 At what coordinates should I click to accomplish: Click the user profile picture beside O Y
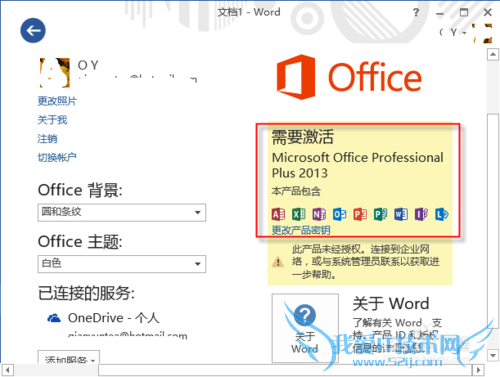(55, 72)
